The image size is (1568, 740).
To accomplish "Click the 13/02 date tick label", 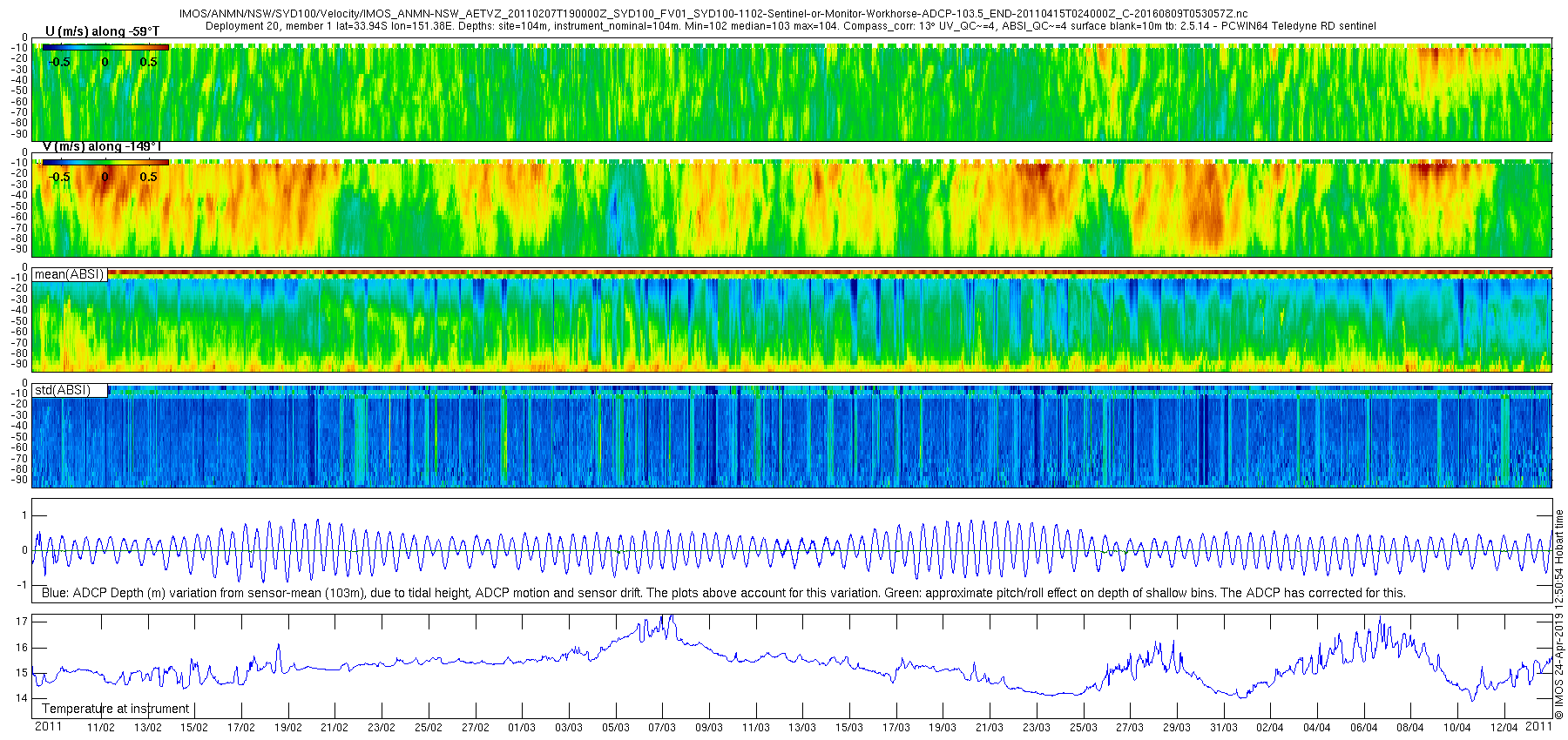I will point(147,728).
